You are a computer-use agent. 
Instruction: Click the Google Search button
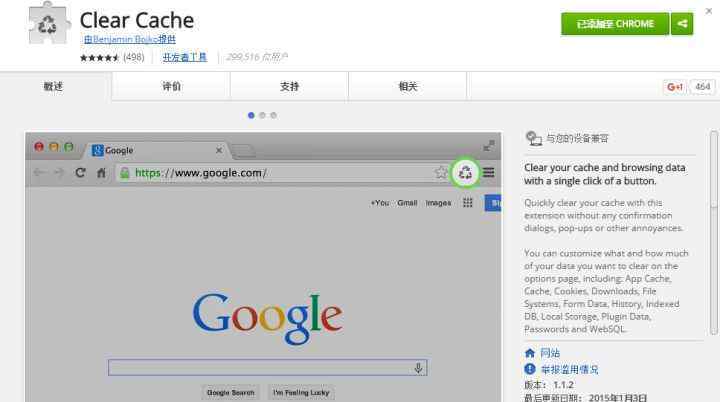coord(231,393)
